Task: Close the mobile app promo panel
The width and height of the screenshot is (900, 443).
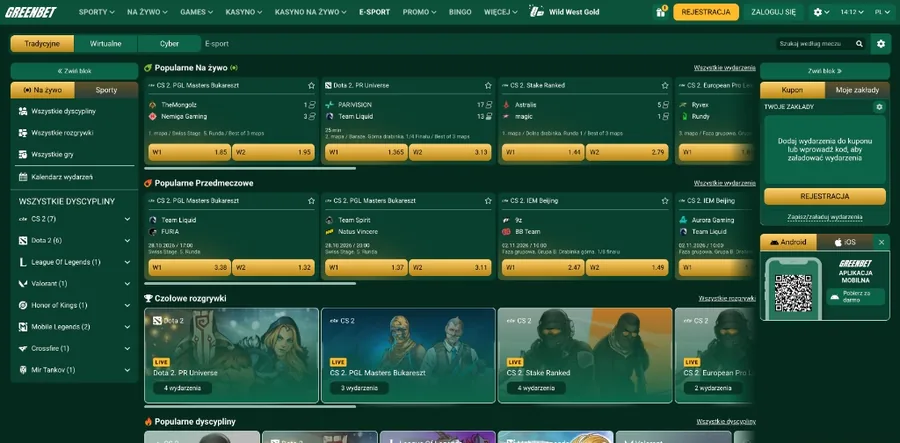Action: [882, 242]
